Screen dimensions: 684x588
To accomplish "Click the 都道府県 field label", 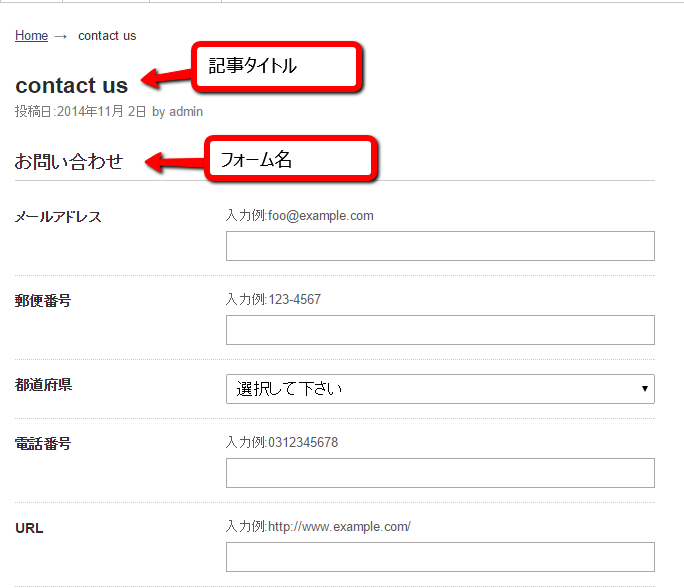I will point(43,385).
